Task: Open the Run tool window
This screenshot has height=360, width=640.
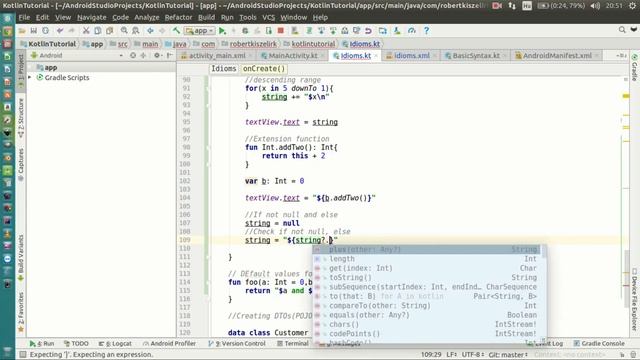Action: pyautogui.click(x=42, y=344)
